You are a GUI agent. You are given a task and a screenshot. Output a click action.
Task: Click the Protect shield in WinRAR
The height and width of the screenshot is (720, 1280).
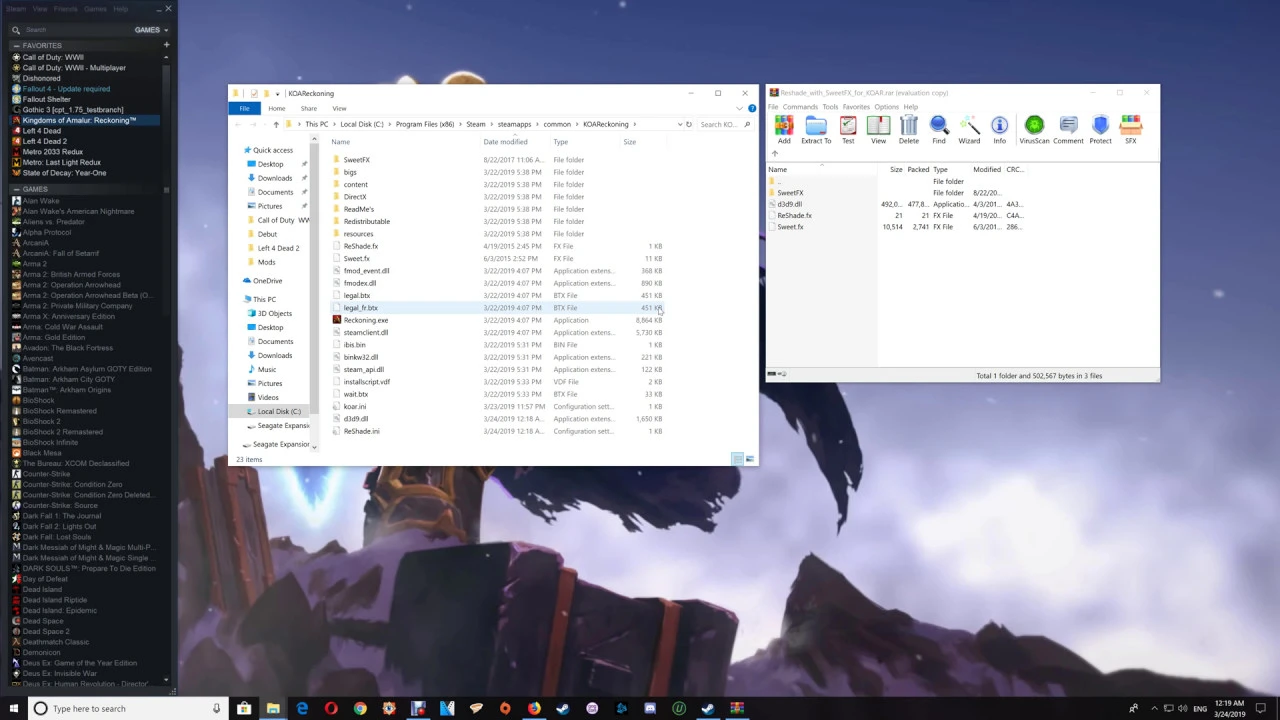click(1100, 129)
